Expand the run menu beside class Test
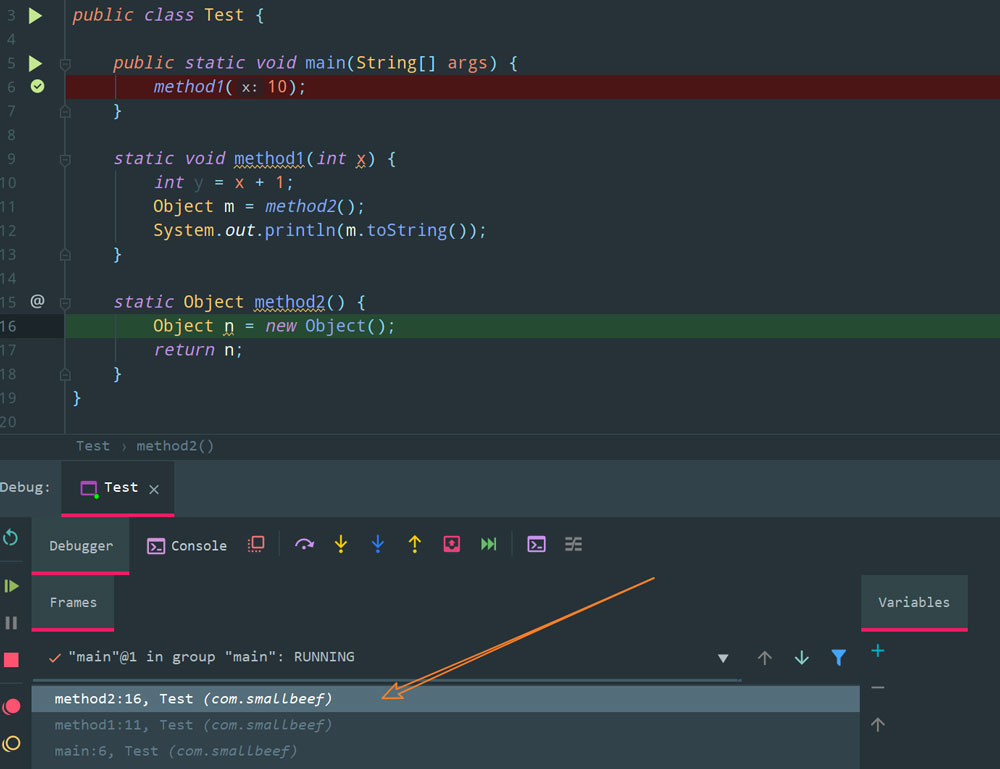The image size is (1000, 769). click(x=35, y=16)
